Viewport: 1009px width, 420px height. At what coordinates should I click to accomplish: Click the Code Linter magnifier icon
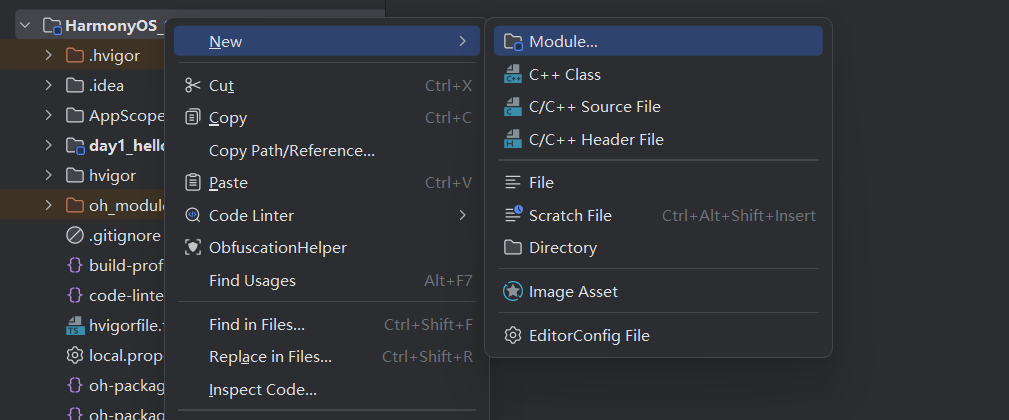[x=192, y=215]
